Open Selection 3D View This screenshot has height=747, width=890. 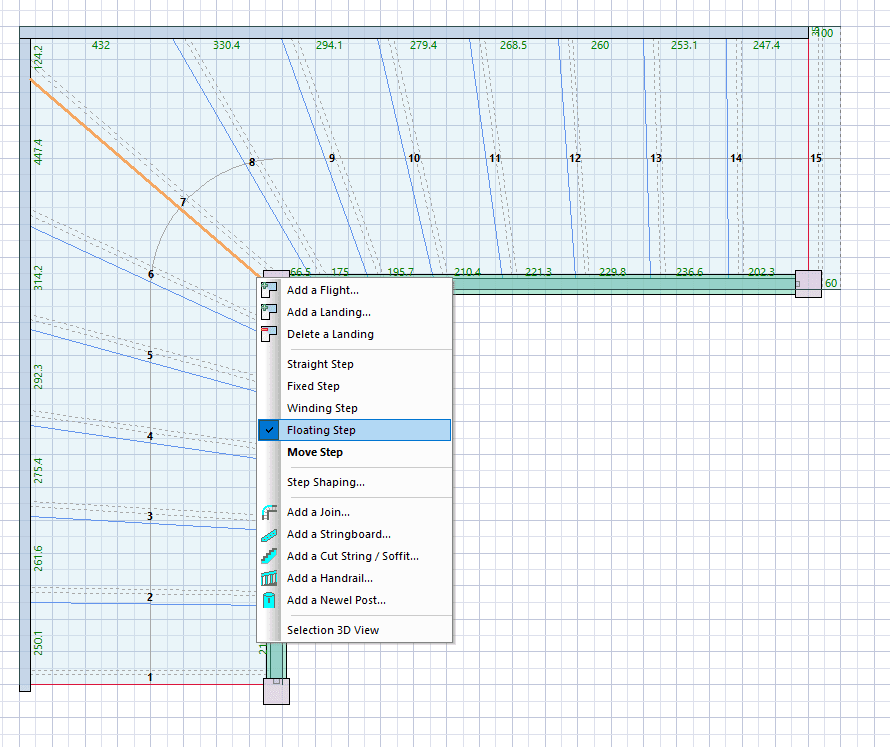point(355,630)
